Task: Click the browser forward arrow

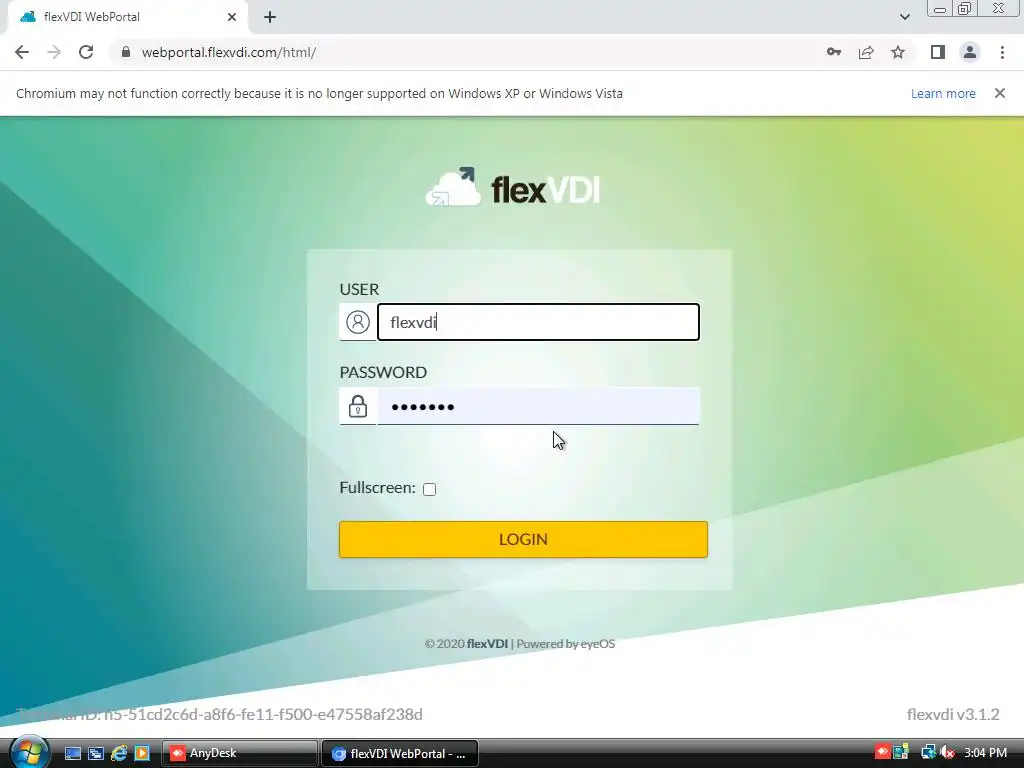Action: [x=54, y=52]
